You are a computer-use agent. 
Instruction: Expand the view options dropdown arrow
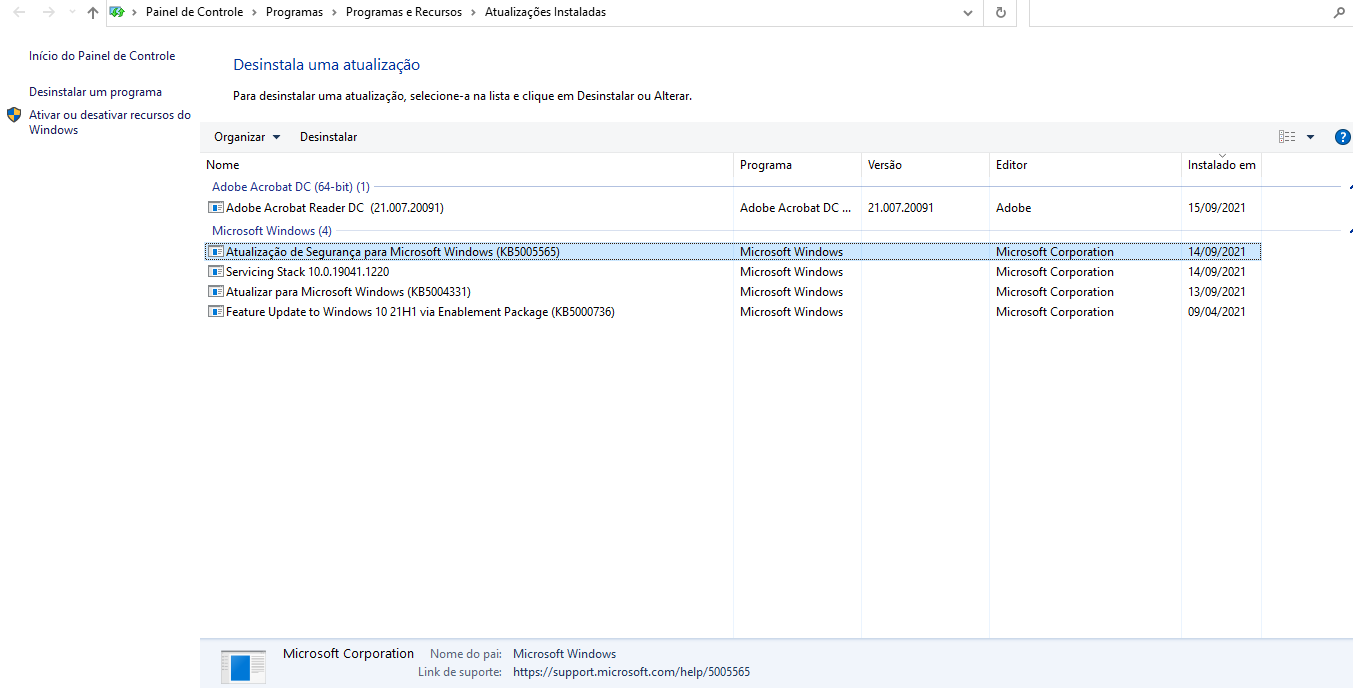click(1310, 137)
